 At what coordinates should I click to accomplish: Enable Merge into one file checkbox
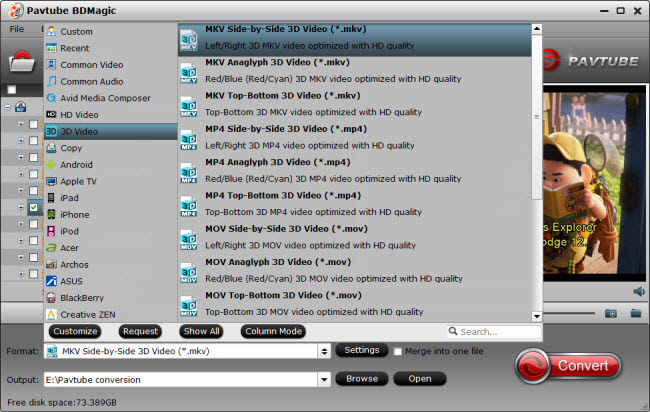click(x=398, y=351)
